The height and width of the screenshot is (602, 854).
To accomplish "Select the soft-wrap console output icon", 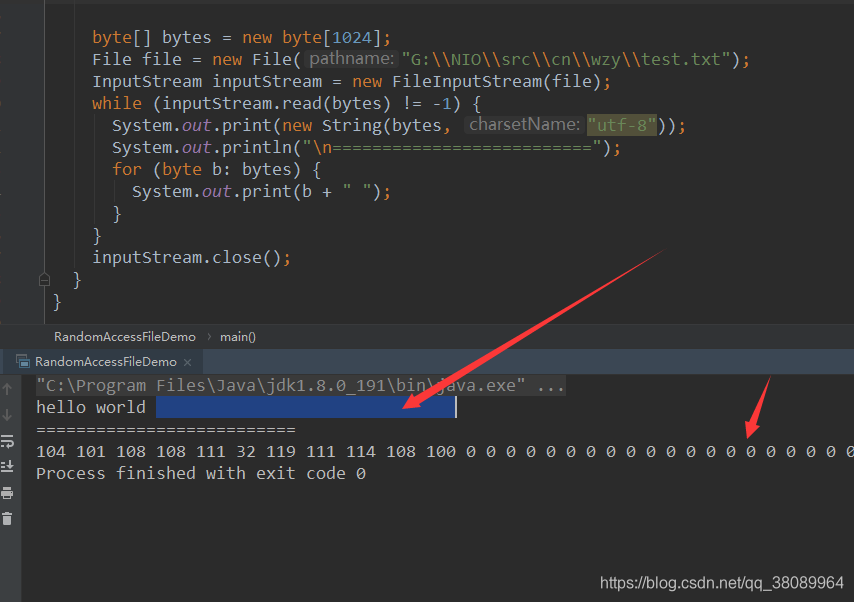I will (x=7, y=440).
